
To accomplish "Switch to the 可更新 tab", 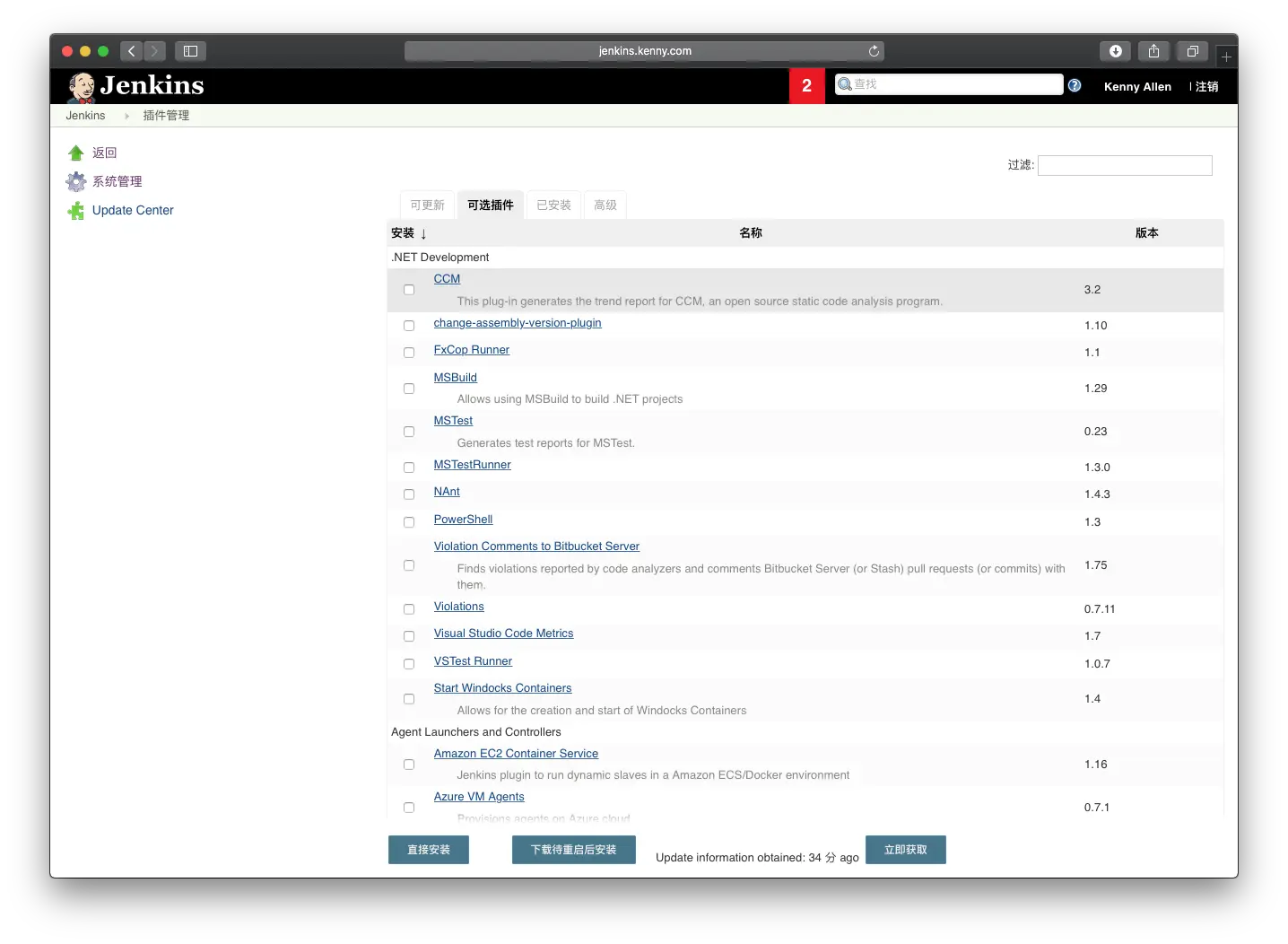I will [x=428, y=205].
